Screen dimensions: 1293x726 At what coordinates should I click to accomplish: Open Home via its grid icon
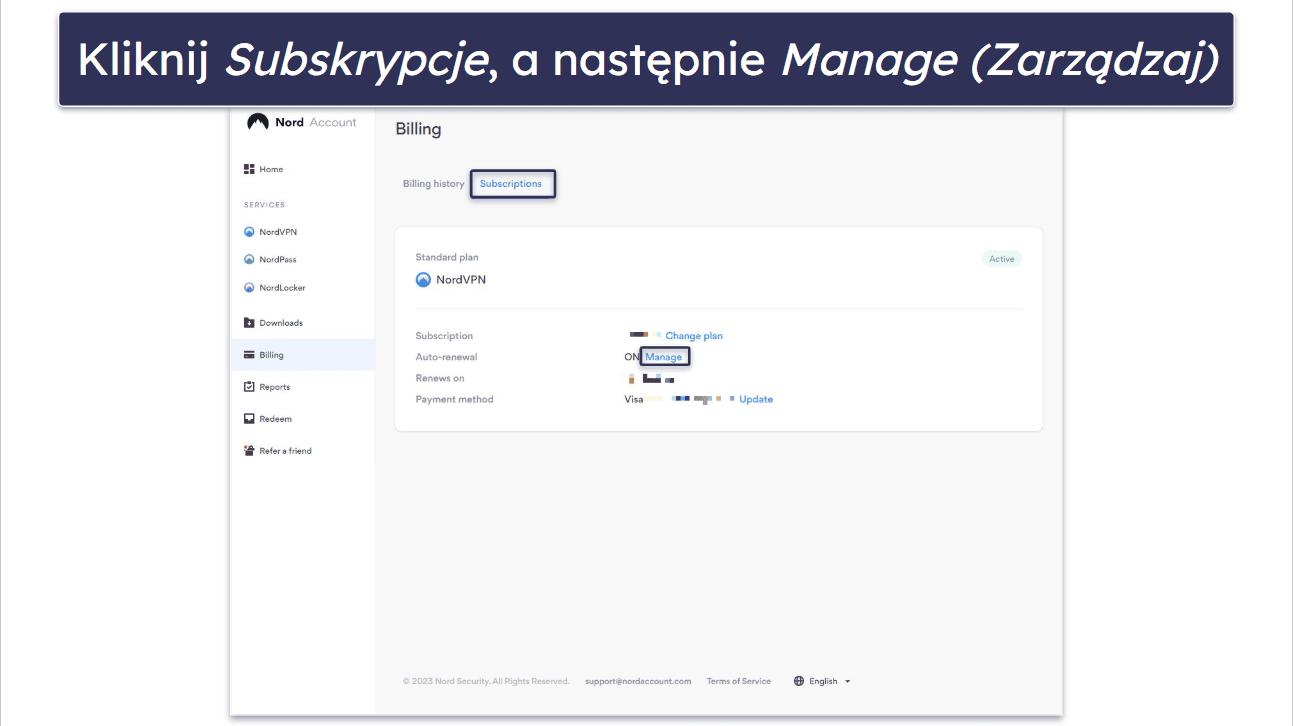[x=249, y=169]
